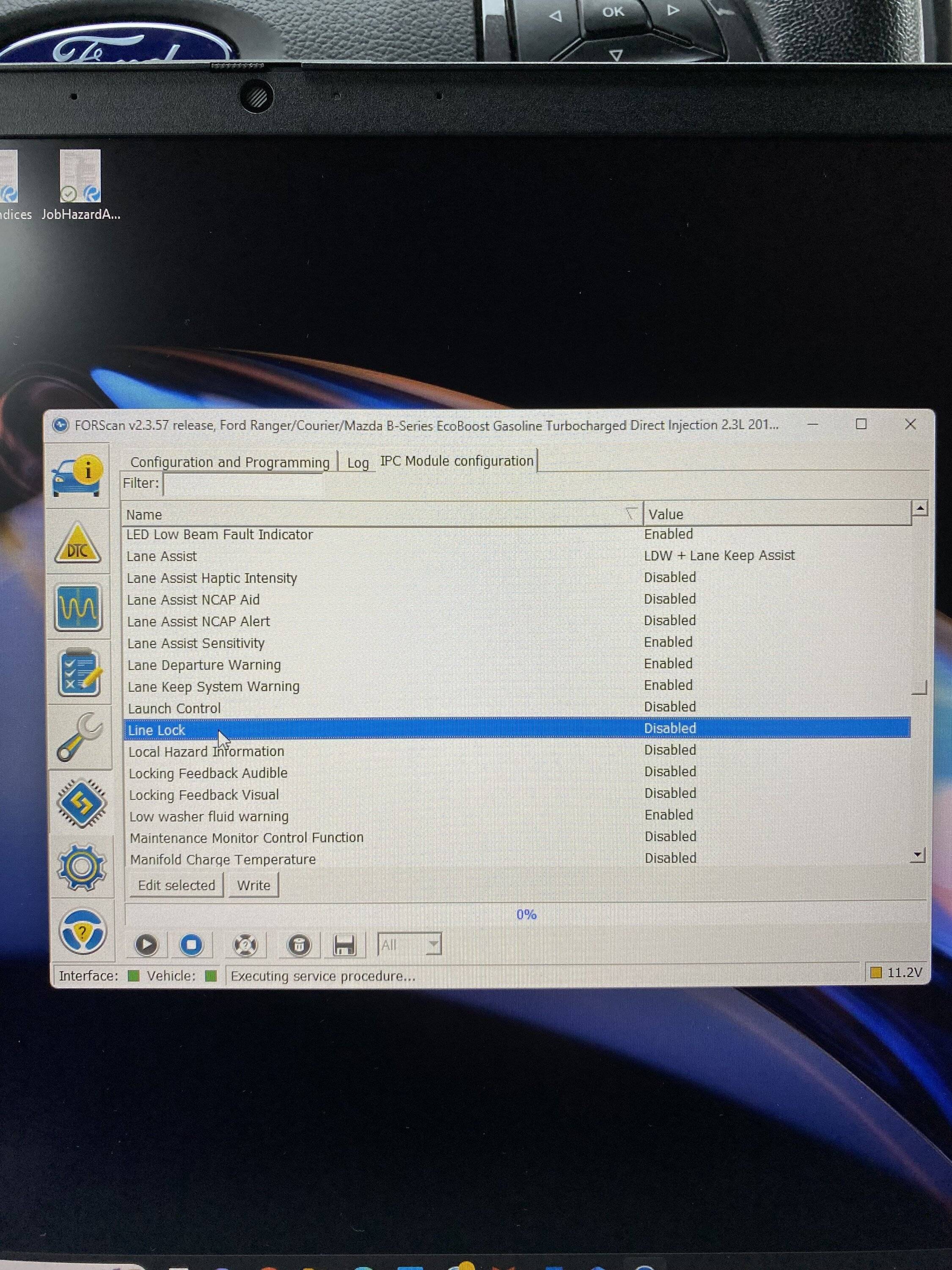Select the 'Lane Assist NCAP Aid' row
Screen dimensions: 952x1270
[517, 599]
